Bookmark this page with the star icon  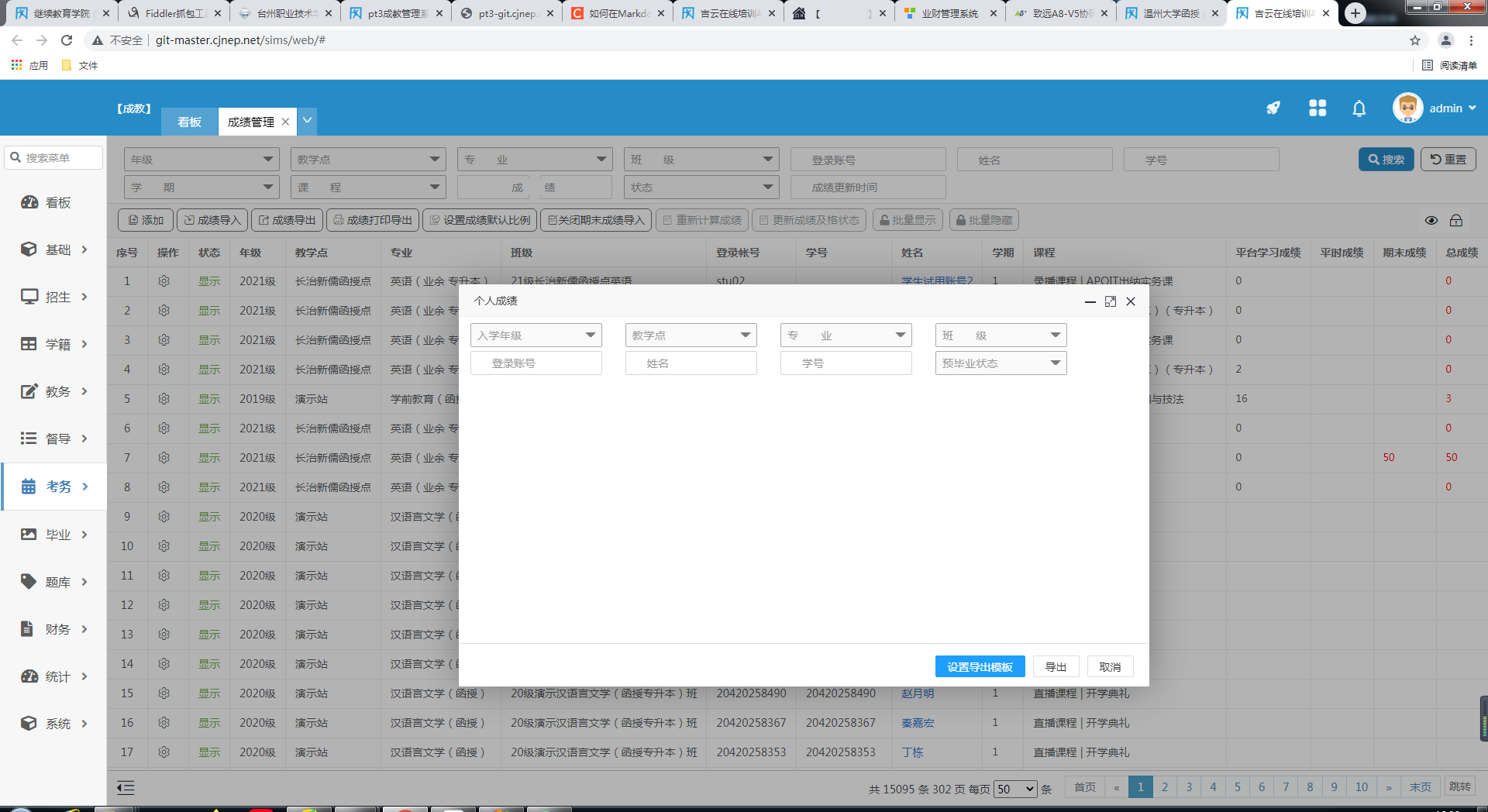(1415, 40)
